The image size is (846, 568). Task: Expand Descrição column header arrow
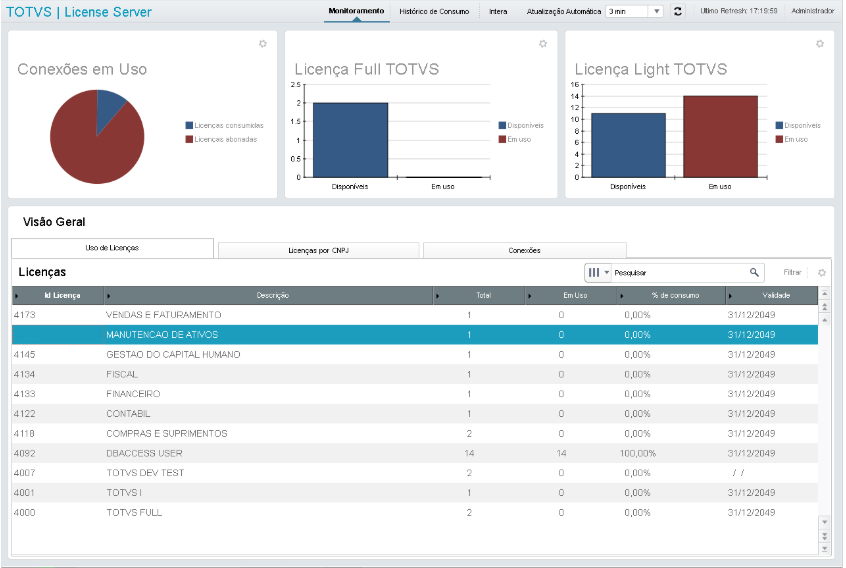(108, 296)
